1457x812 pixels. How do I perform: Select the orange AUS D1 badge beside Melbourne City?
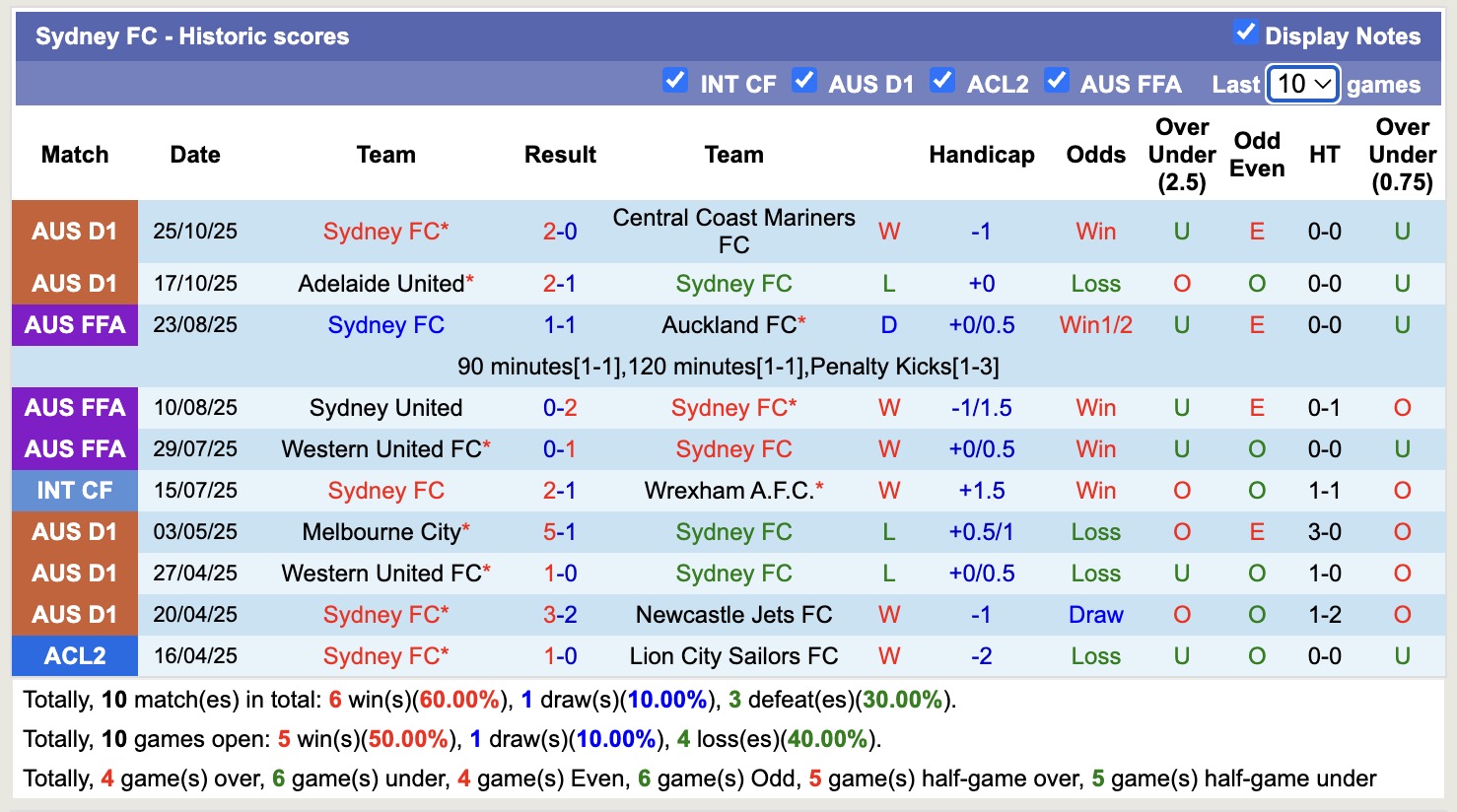pos(74,532)
